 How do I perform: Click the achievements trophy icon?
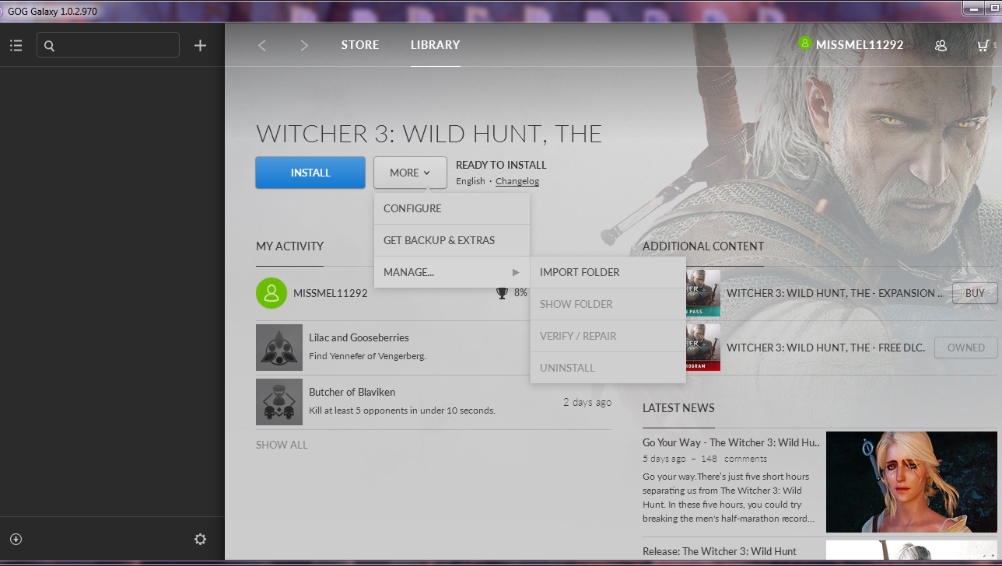click(502, 293)
